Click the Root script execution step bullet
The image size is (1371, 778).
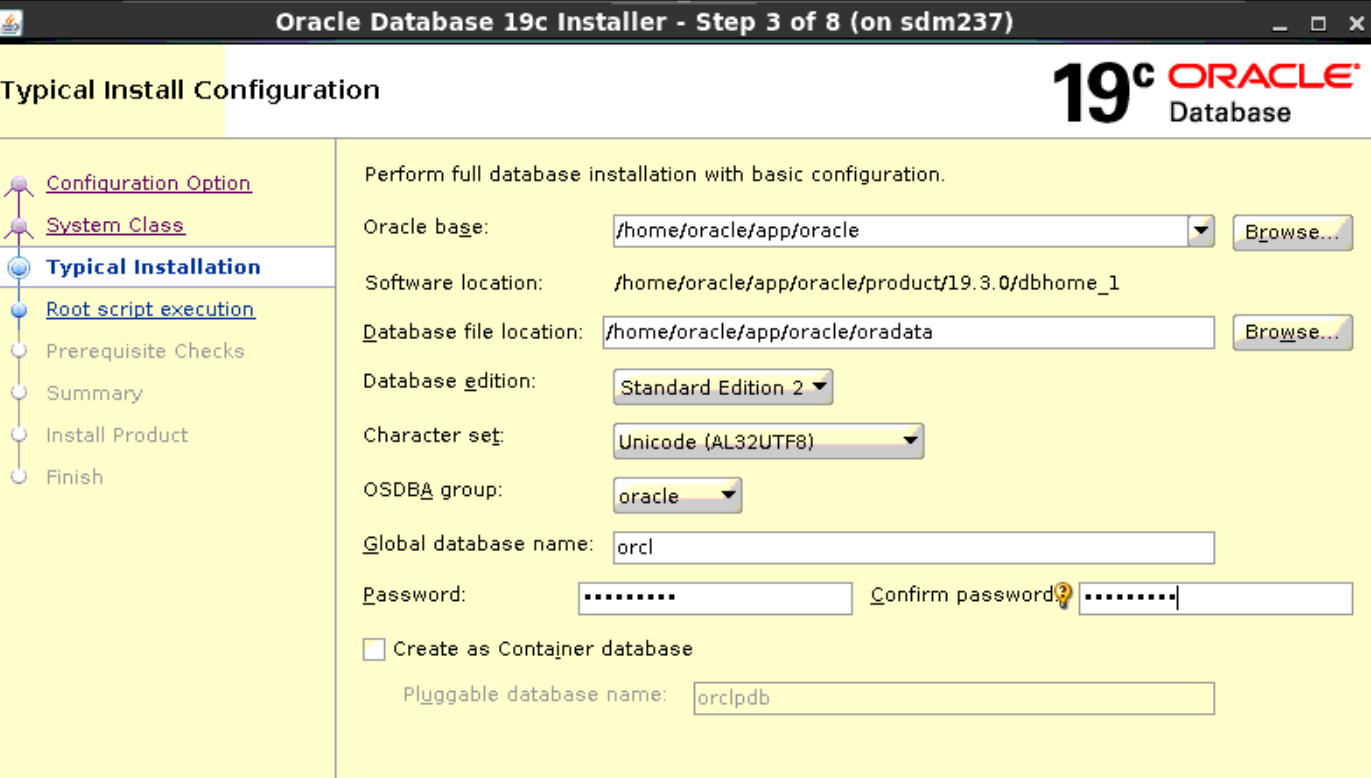pos(18,310)
